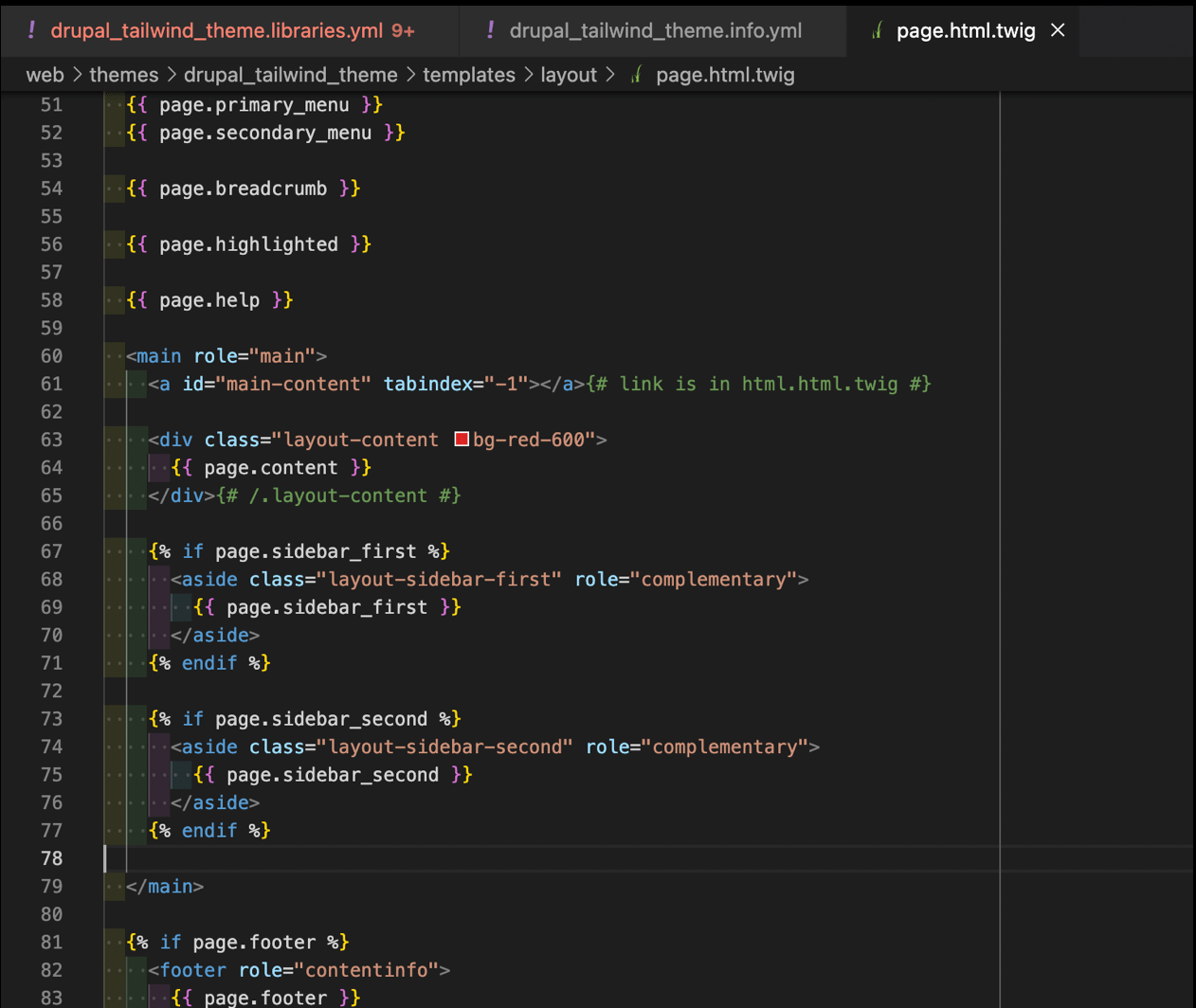Open the 'templates' breadcrumb segment

(468, 75)
